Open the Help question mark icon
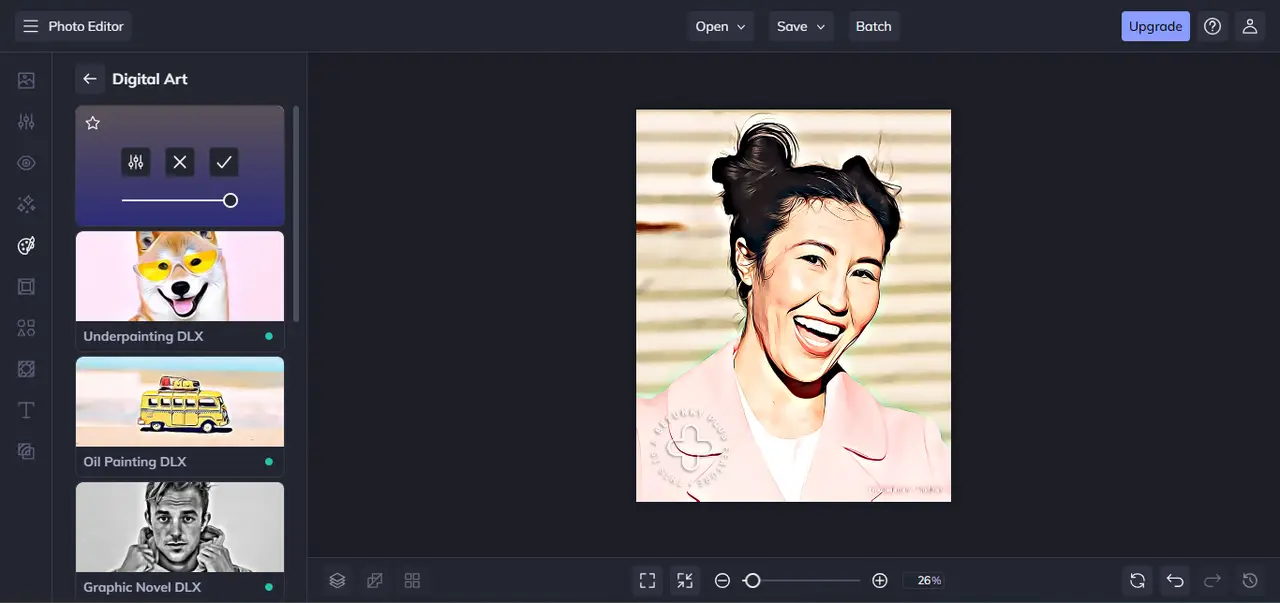 click(1212, 26)
